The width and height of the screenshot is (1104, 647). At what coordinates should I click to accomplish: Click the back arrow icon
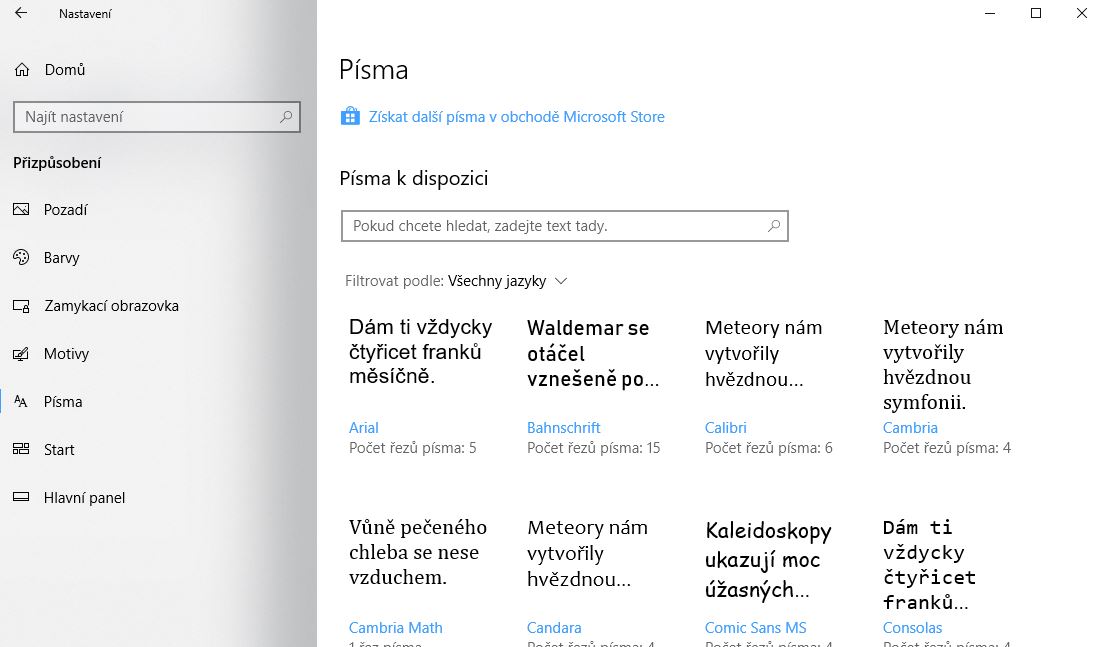pos(21,13)
